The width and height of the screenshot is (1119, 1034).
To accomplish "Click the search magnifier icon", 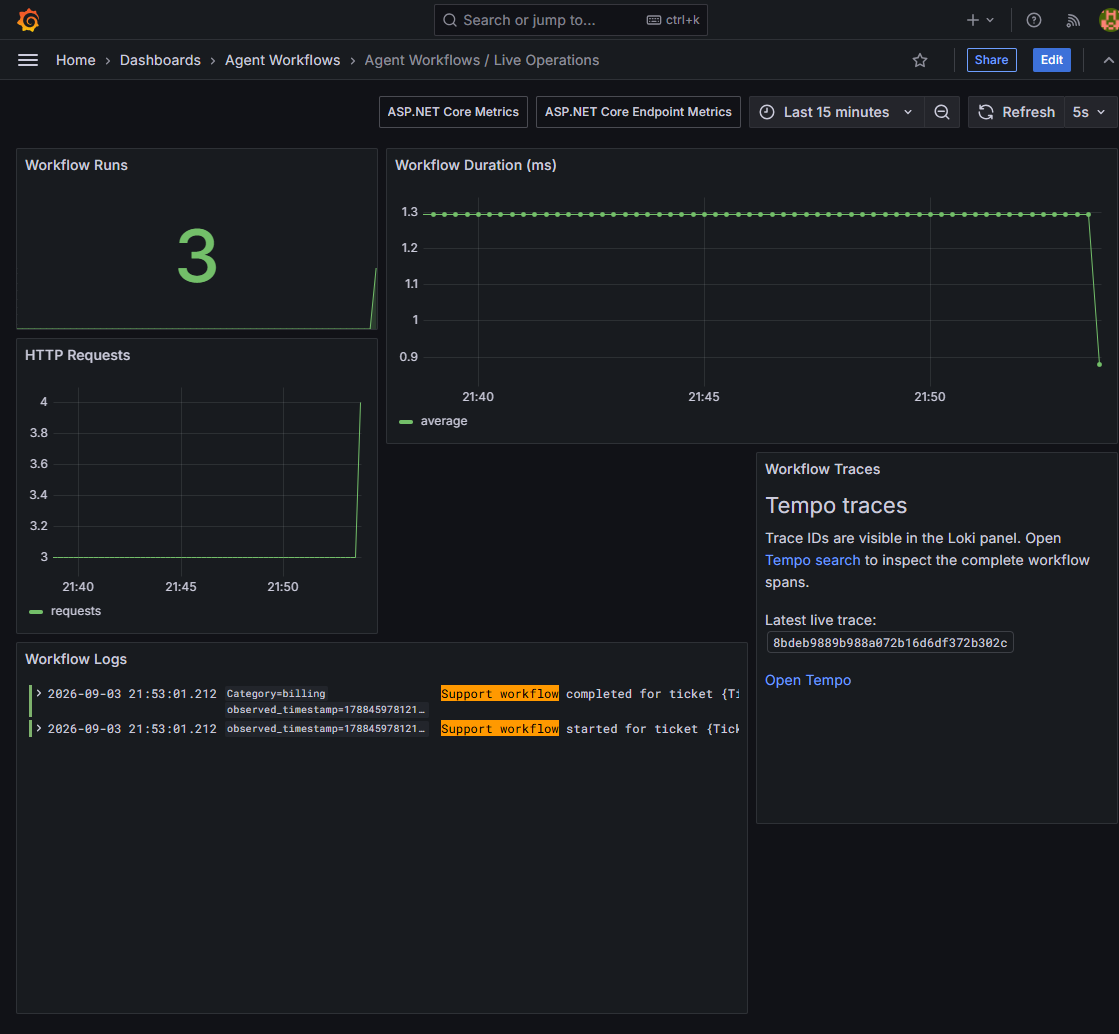I will coord(450,20).
